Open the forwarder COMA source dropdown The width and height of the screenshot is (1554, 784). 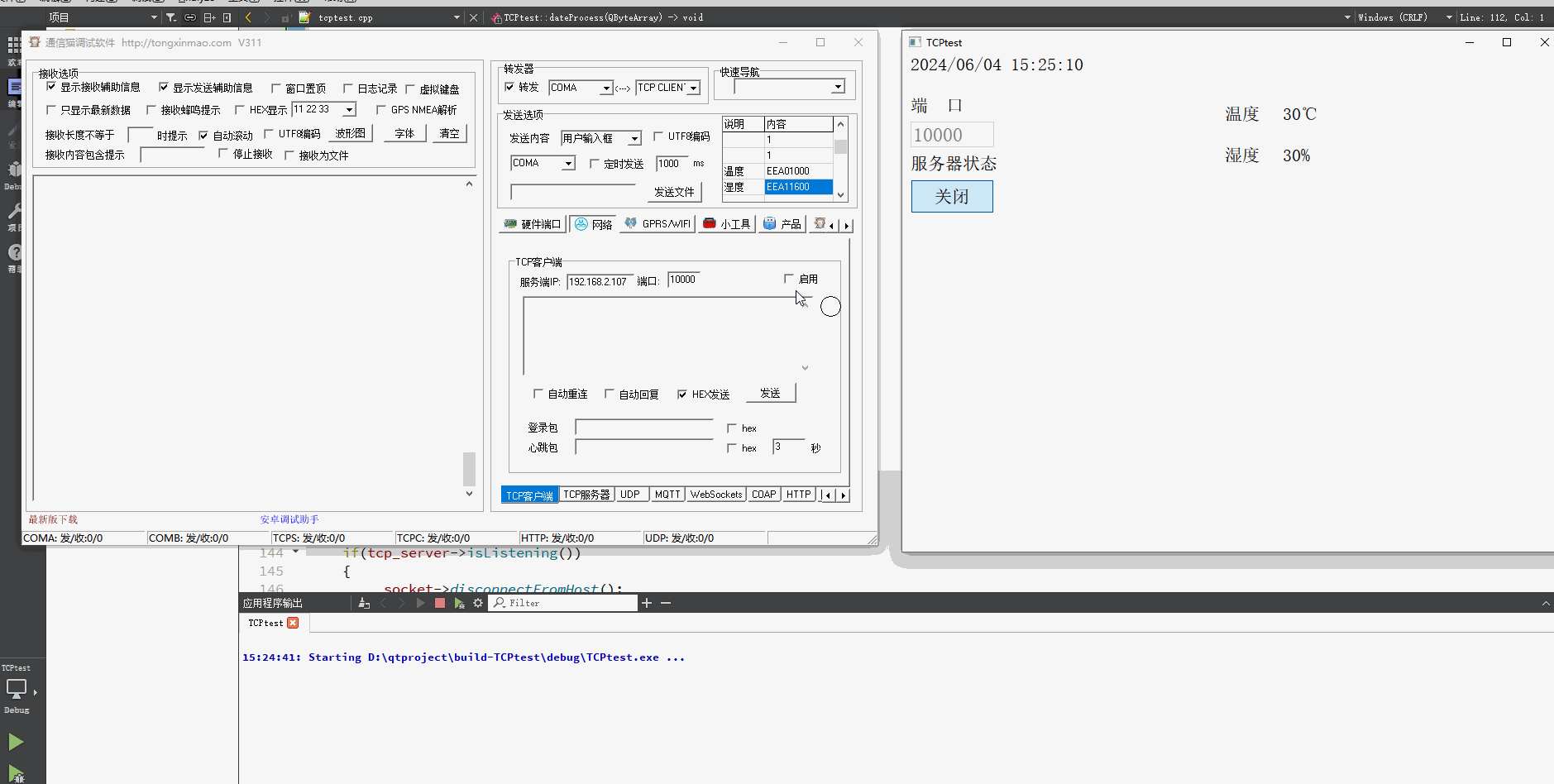click(x=606, y=88)
